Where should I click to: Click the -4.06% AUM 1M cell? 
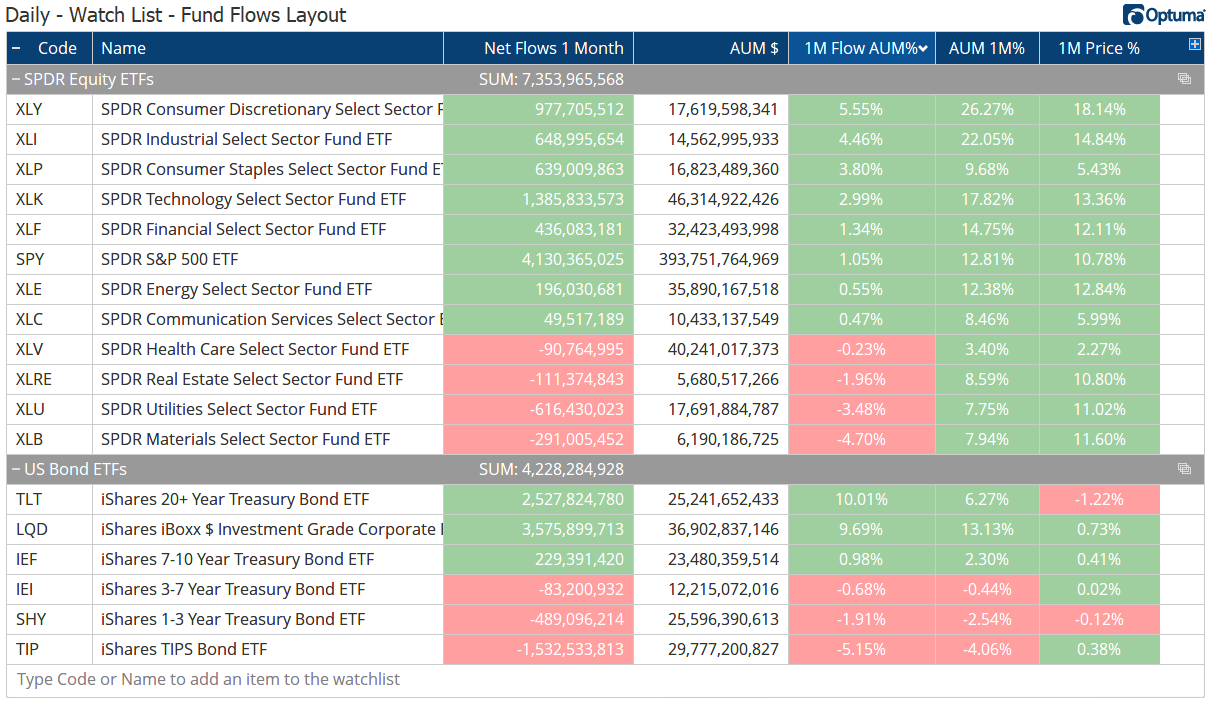click(x=987, y=649)
